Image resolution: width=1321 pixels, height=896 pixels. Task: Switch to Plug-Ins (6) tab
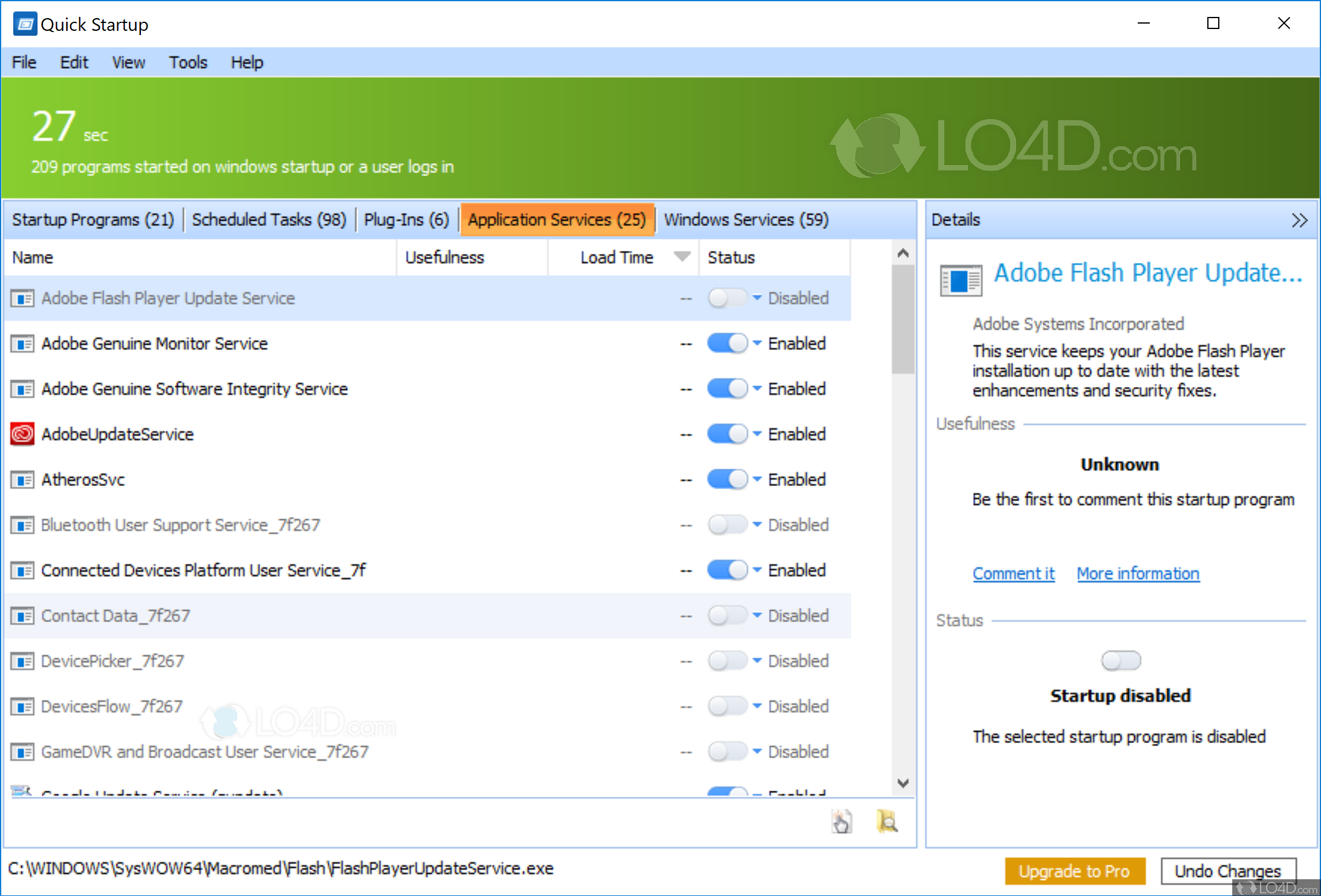point(406,219)
